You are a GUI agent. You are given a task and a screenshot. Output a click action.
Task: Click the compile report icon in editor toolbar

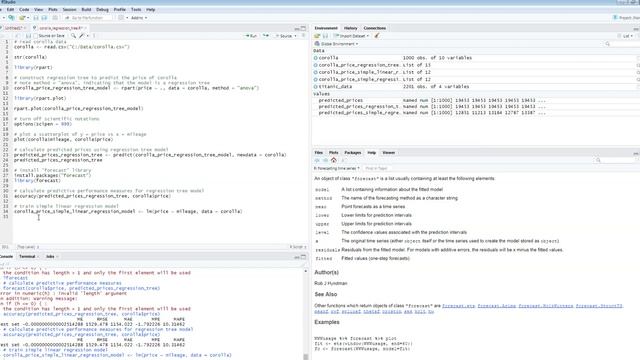pos(94,36)
